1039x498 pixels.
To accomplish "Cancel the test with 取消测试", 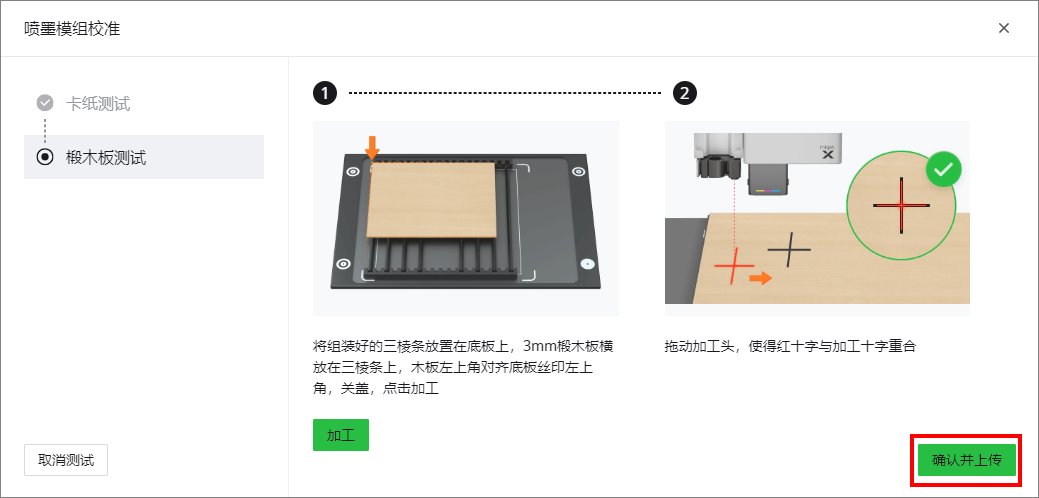I will [x=66, y=460].
